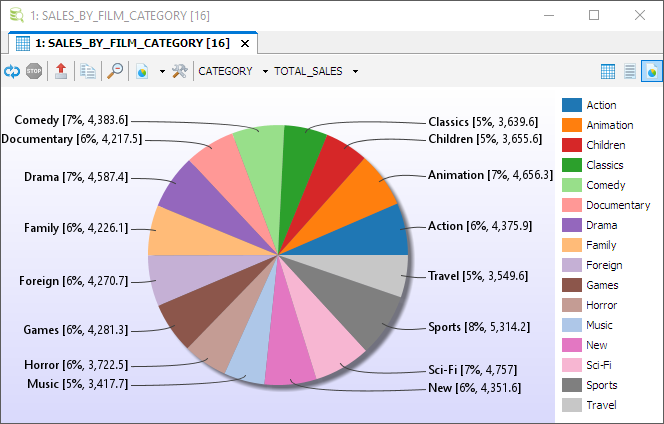Screen dimensions: 664x424
Task: Open chart settings with the tools icon
Action: pos(180,71)
